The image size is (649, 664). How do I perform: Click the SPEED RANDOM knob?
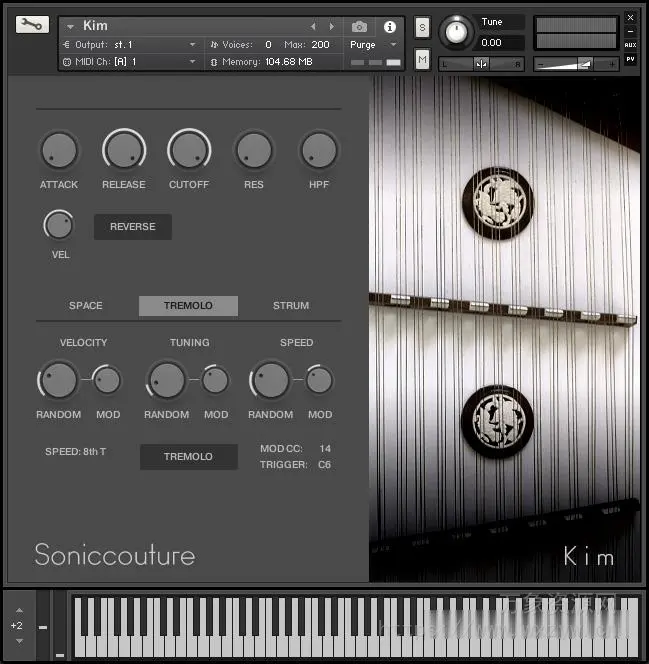[271, 380]
